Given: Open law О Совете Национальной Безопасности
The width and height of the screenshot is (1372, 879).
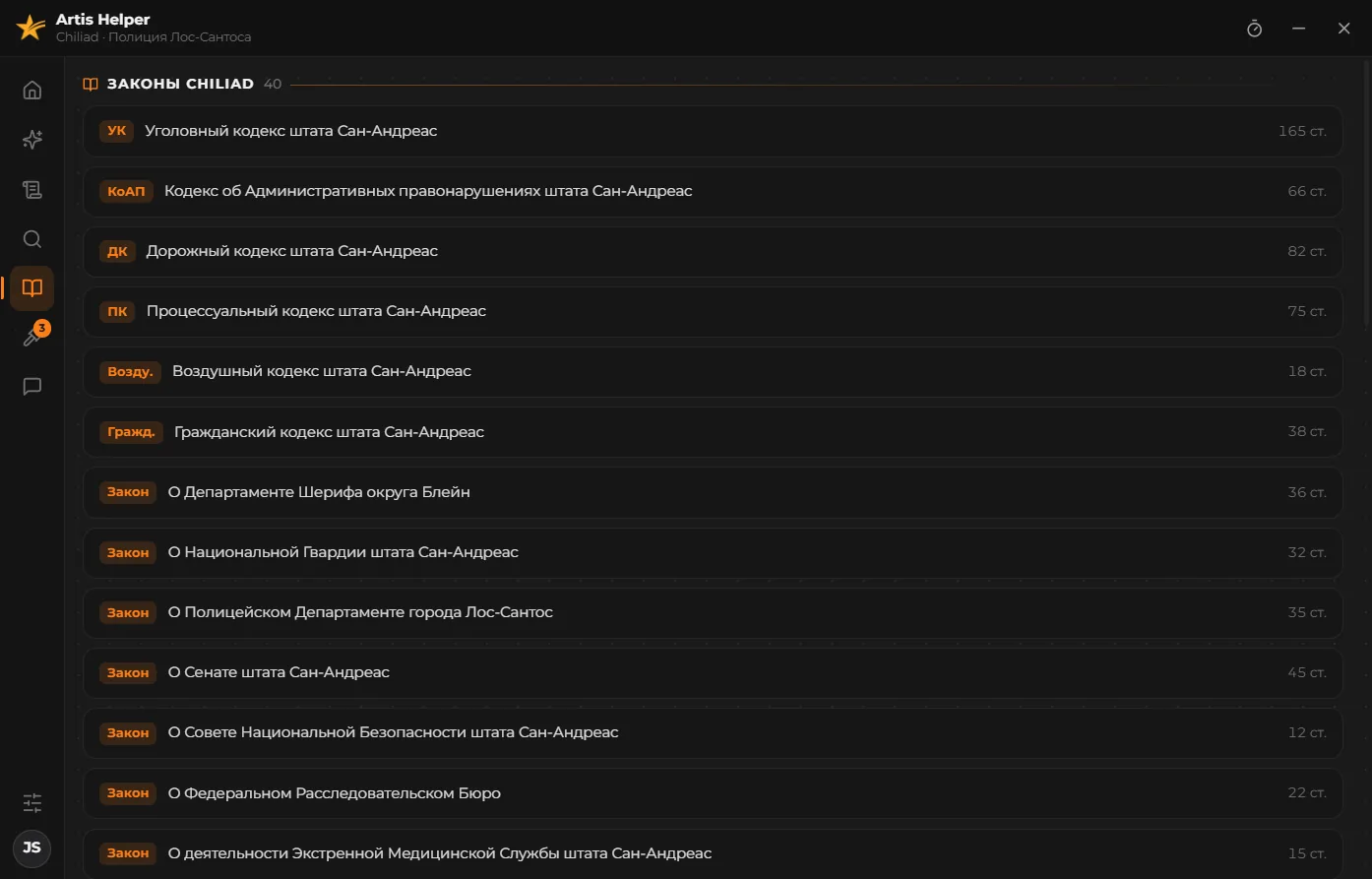Looking at the screenshot, I should [x=713, y=732].
